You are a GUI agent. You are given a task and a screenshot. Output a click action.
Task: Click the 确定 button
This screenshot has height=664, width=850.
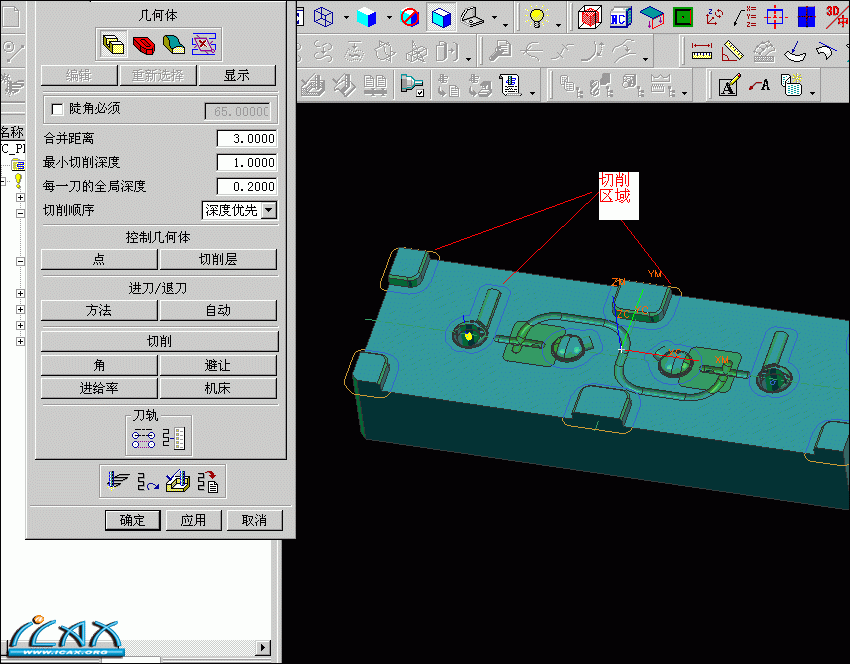coord(133,520)
